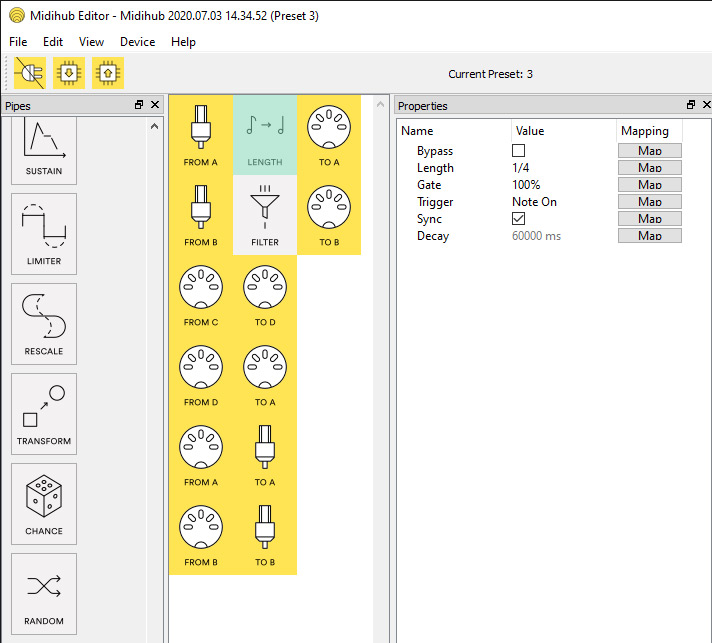Edit the Gate value 100%

(x=526, y=185)
